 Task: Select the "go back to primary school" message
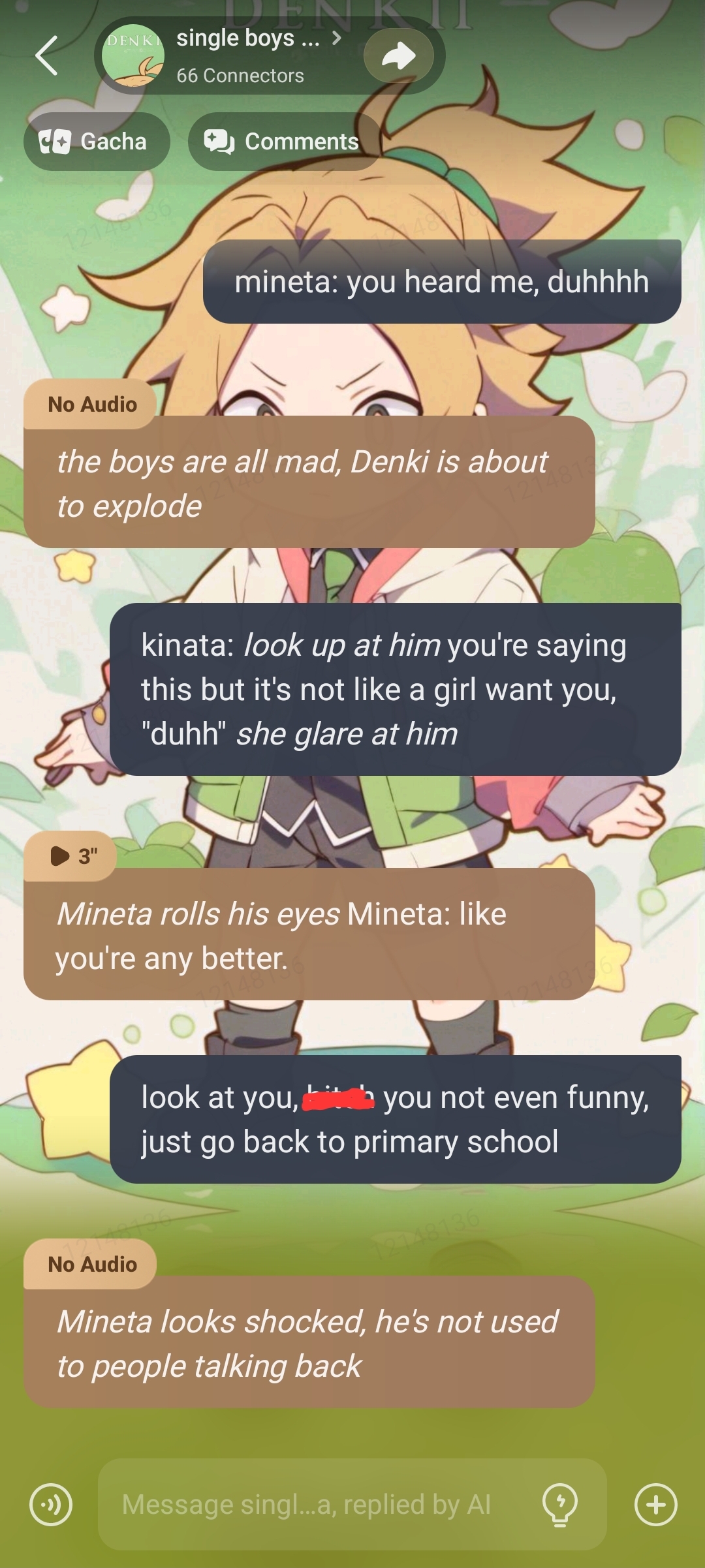coord(396,1119)
